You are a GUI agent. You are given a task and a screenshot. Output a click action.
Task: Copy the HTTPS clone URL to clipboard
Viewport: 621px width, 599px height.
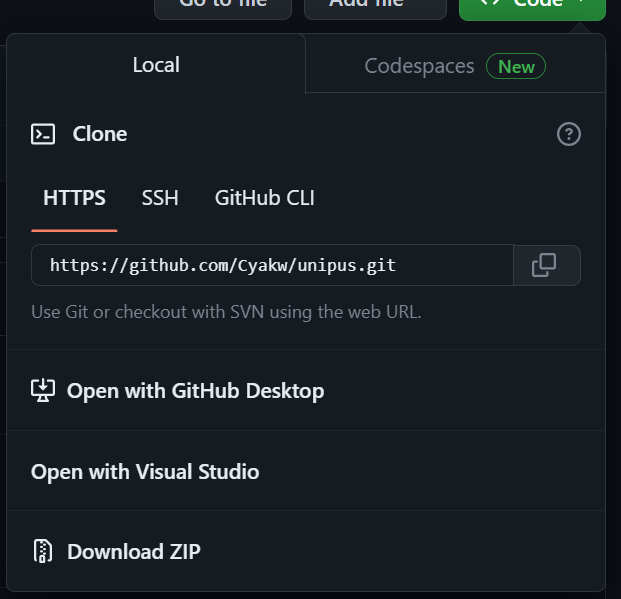pos(547,265)
